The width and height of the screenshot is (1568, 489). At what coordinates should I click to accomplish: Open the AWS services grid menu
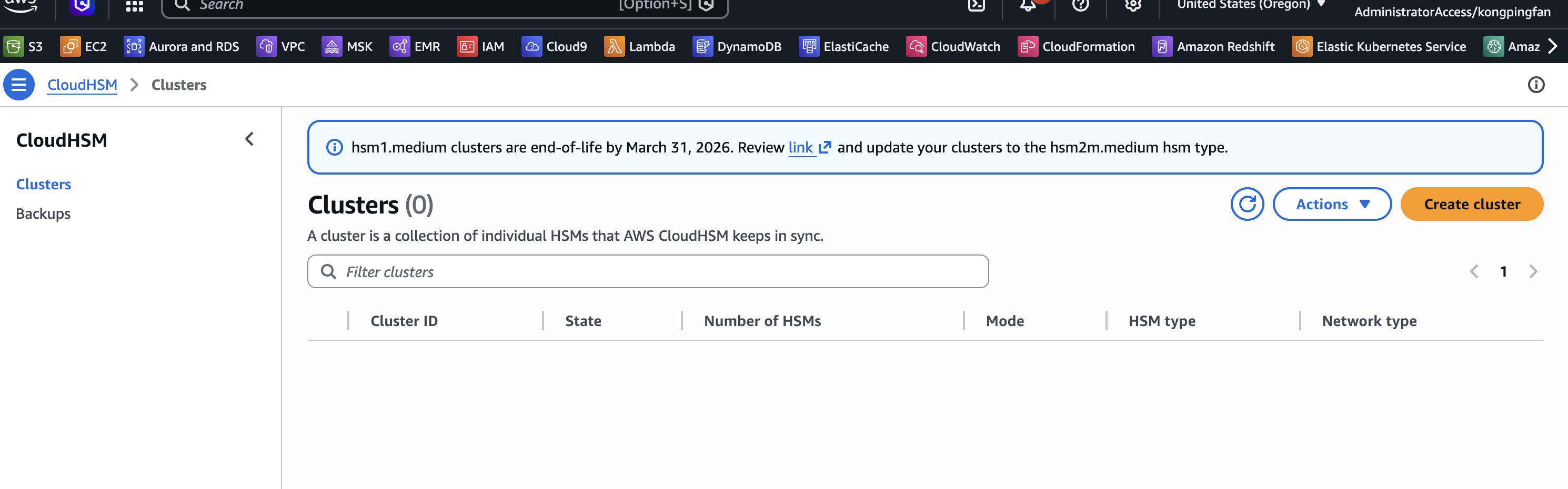pos(134,6)
